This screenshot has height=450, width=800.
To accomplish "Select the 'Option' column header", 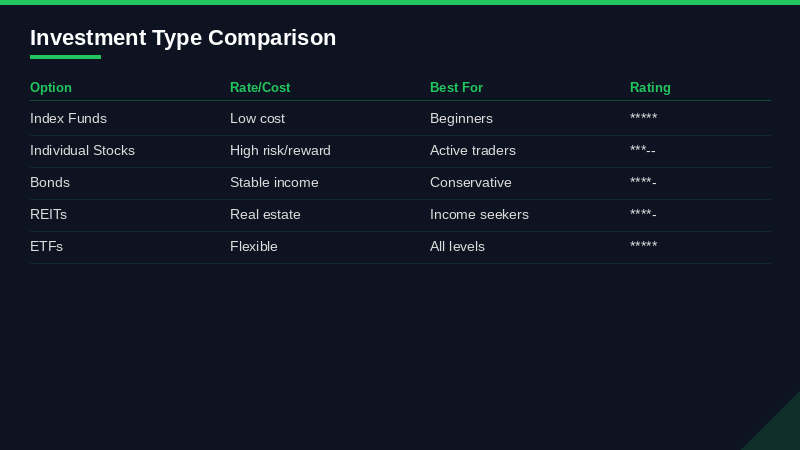I will (51, 88).
